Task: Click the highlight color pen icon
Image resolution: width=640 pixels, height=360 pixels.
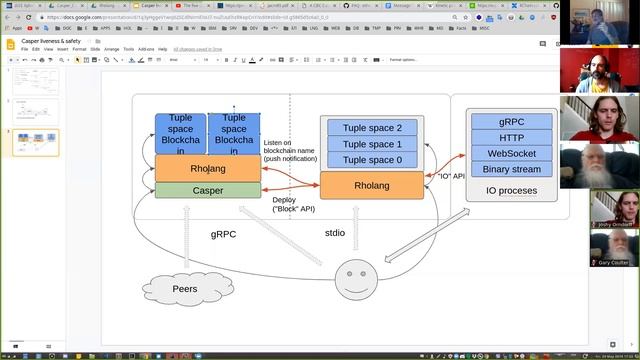Action: pos(261,60)
